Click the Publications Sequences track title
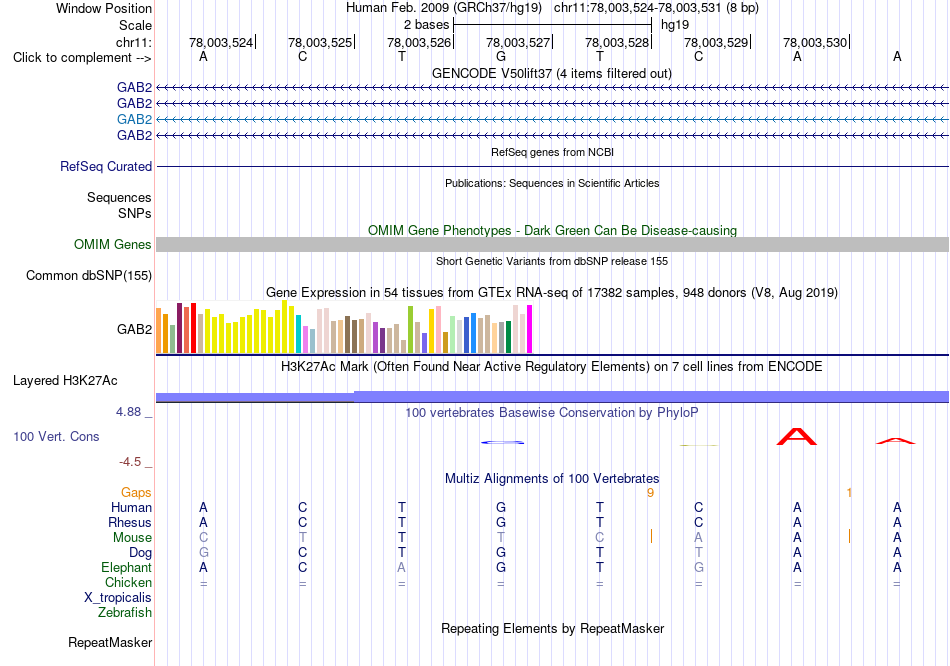Screen dimensions: 950x666 pos(552,183)
